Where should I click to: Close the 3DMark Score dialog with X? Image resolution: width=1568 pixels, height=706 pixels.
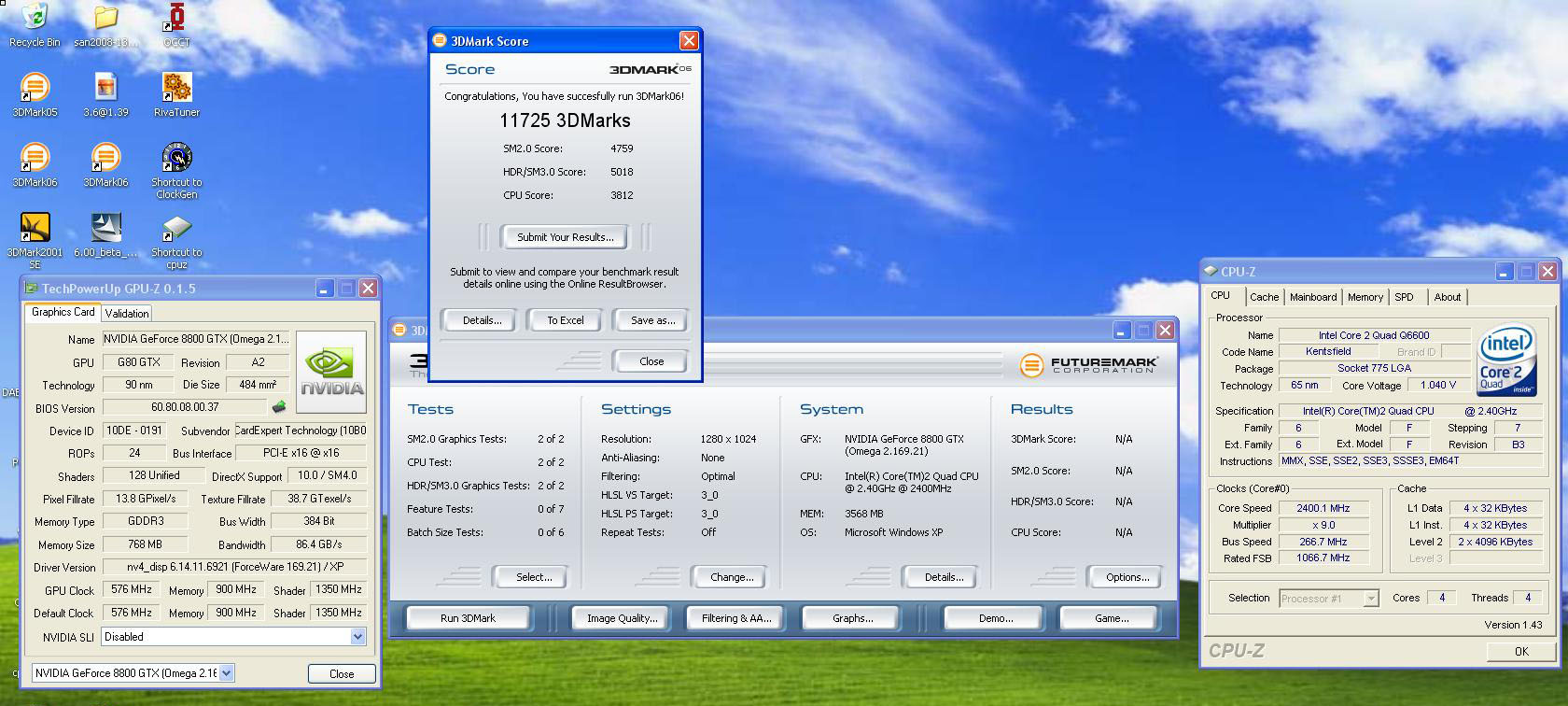click(x=689, y=41)
